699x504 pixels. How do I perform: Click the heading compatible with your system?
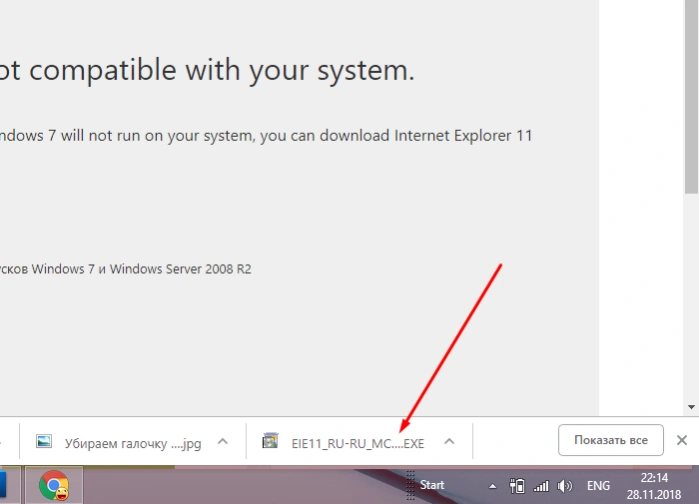(222, 70)
